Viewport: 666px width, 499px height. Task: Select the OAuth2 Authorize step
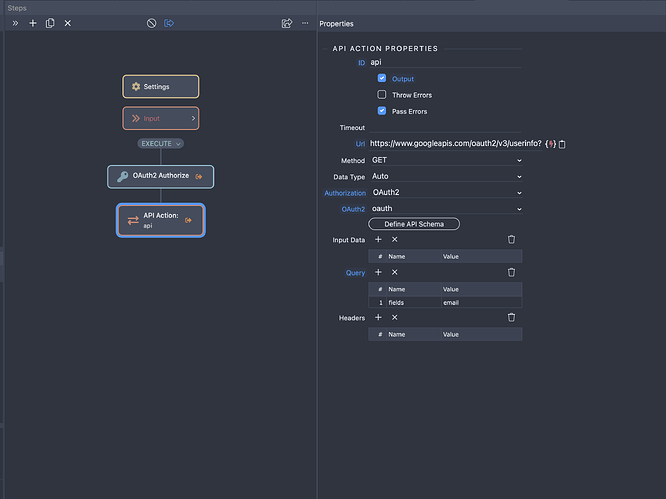tap(161, 176)
